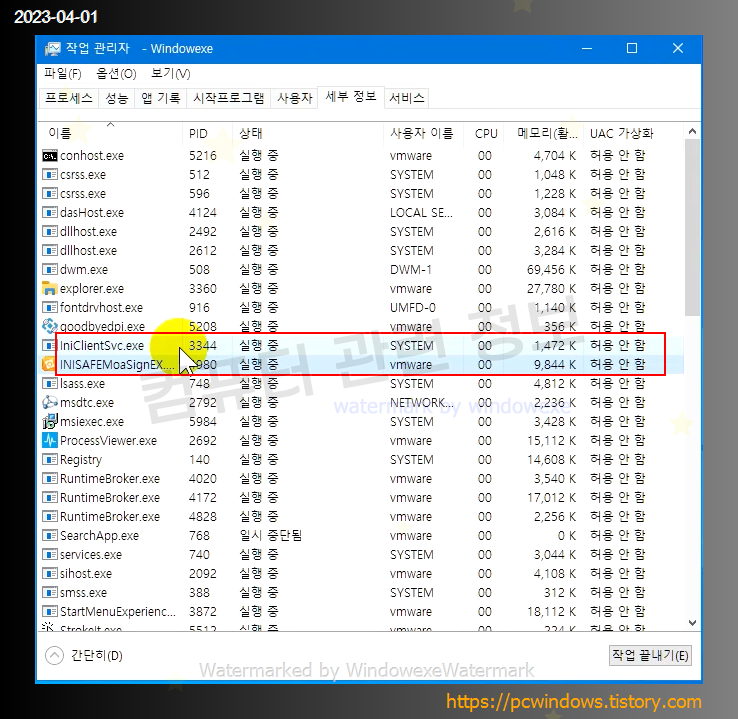
Task: Click PID 5984 cell
Action: pos(203,422)
